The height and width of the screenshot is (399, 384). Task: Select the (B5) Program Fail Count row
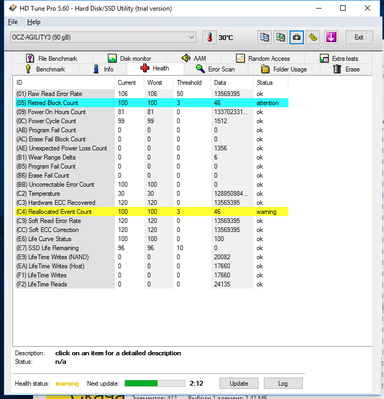(152, 166)
